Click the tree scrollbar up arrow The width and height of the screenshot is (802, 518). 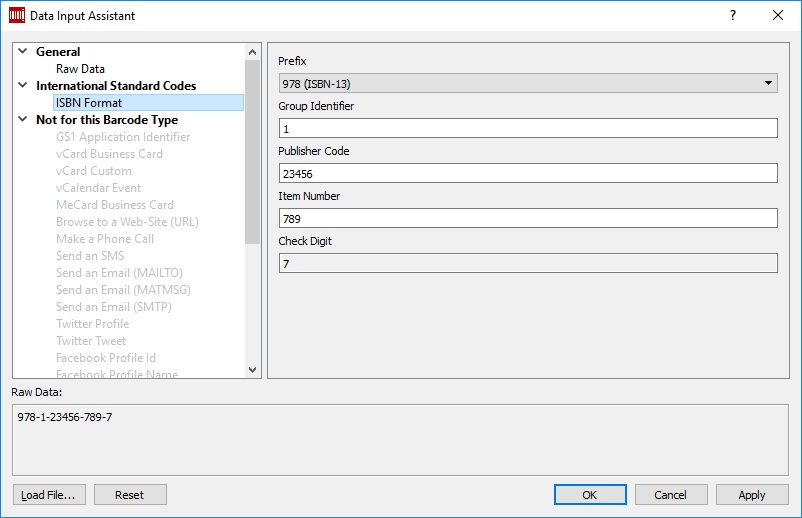(252, 52)
